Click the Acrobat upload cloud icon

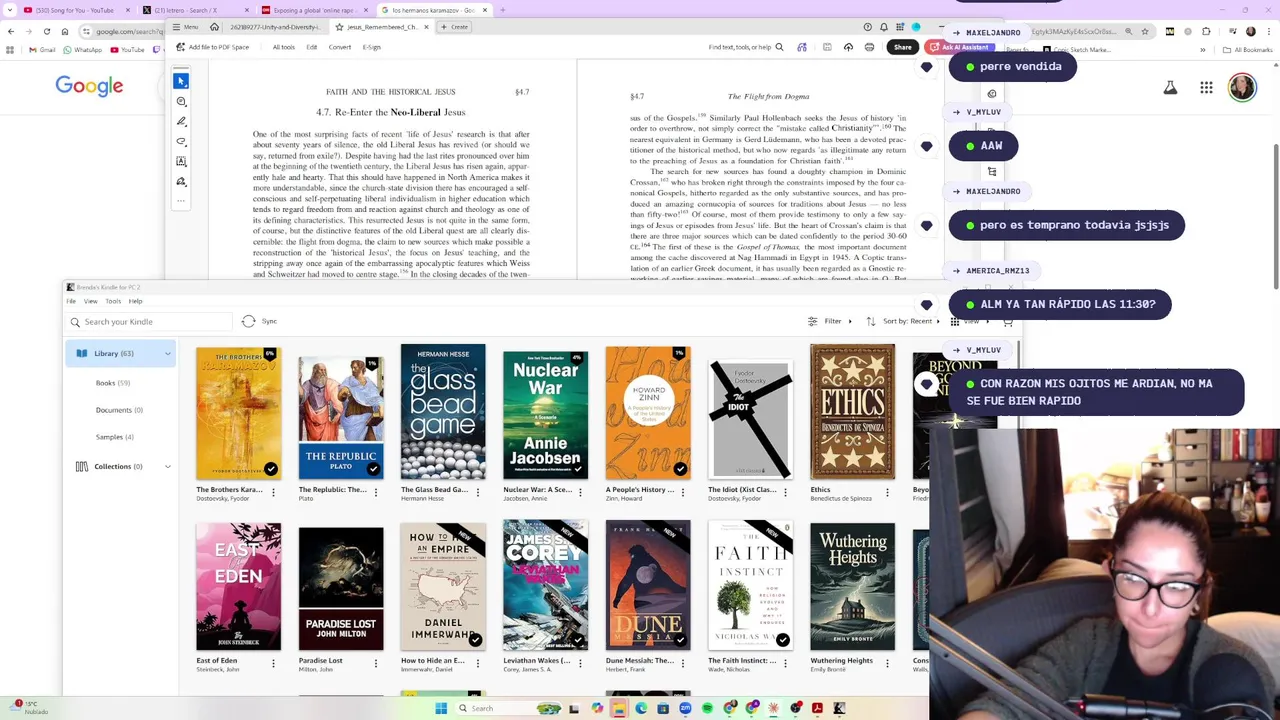(848, 47)
